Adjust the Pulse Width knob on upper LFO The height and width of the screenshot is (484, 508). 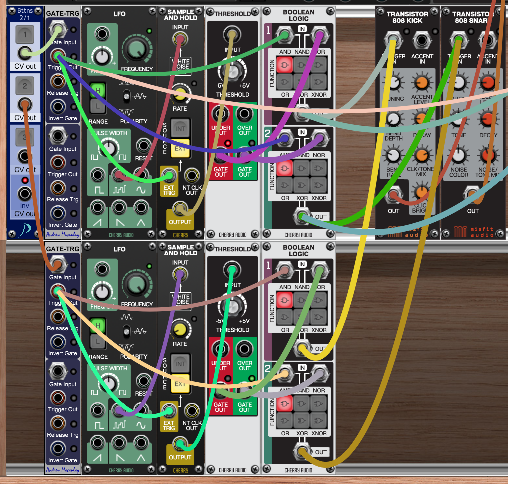[x=109, y=148]
